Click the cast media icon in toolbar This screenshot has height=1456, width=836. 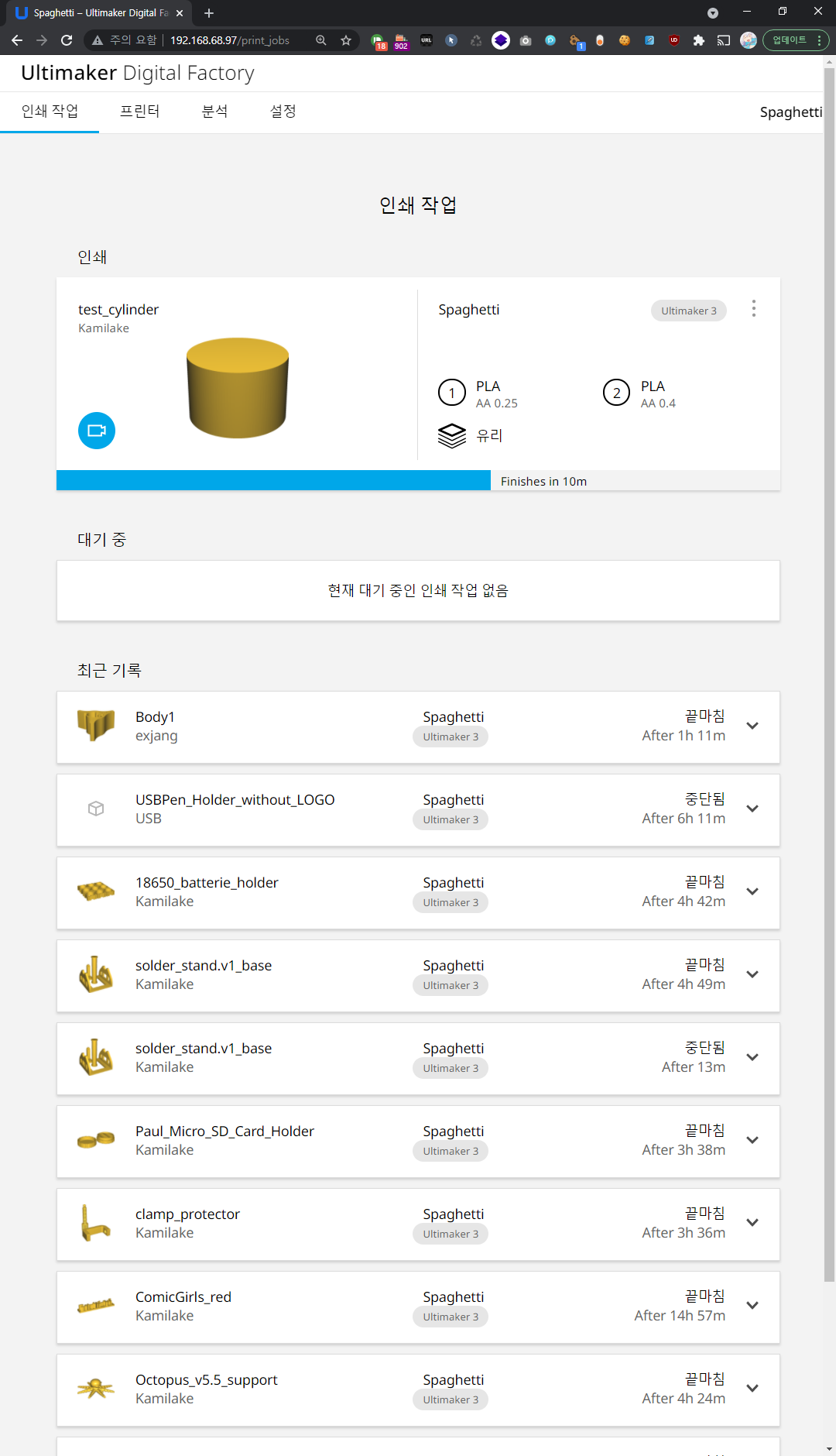pyautogui.click(x=724, y=40)
